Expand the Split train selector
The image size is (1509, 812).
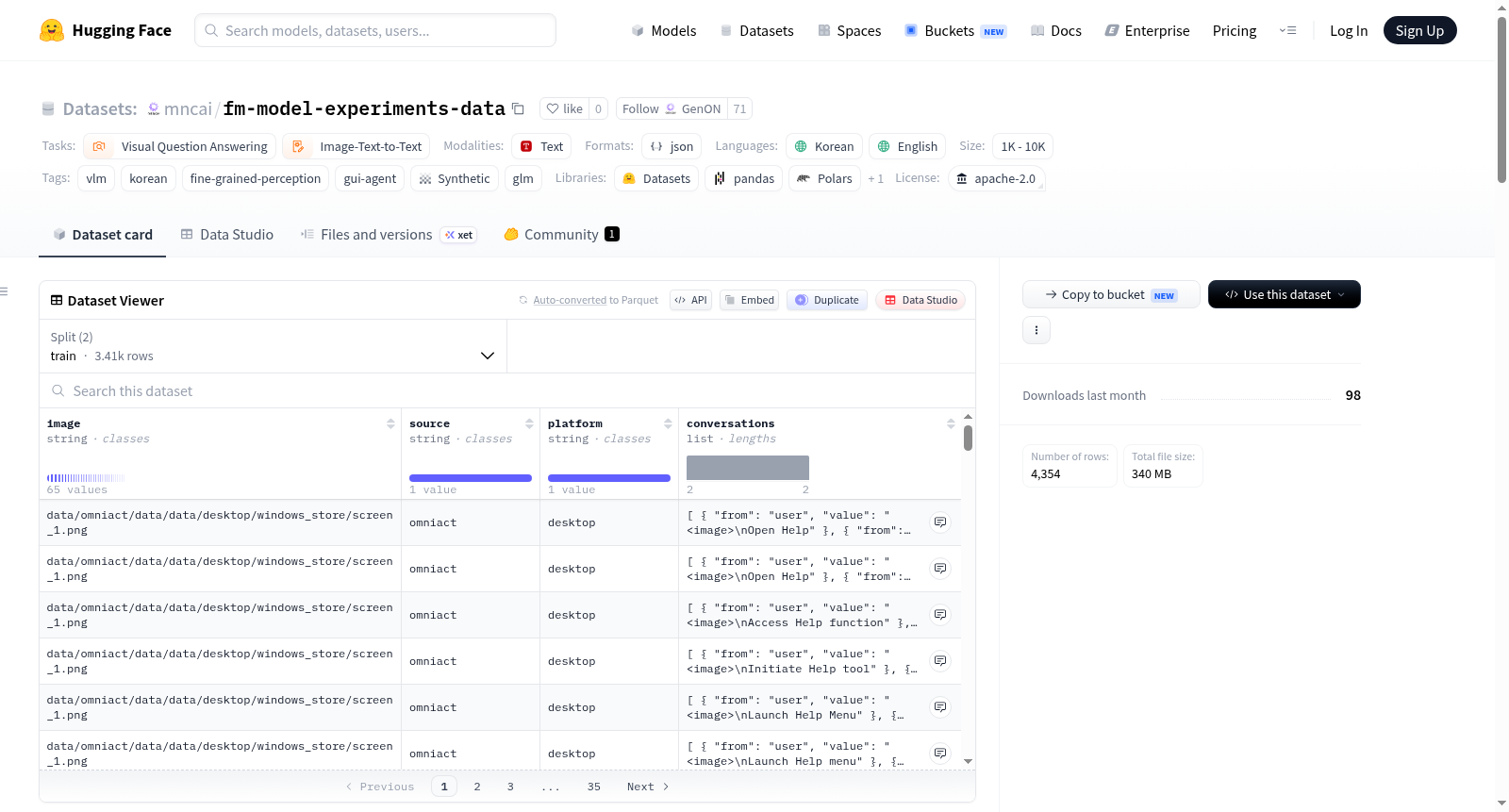coord(274,346)
